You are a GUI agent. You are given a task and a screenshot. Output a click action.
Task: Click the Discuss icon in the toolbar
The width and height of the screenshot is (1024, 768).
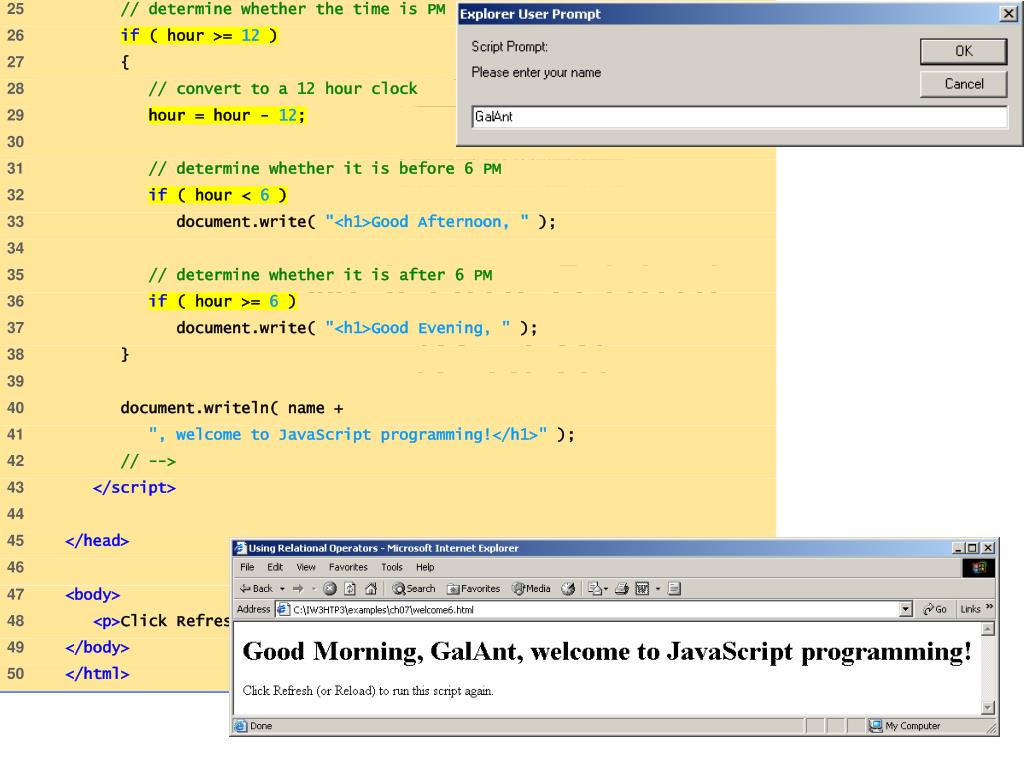[x=675, y=588]
